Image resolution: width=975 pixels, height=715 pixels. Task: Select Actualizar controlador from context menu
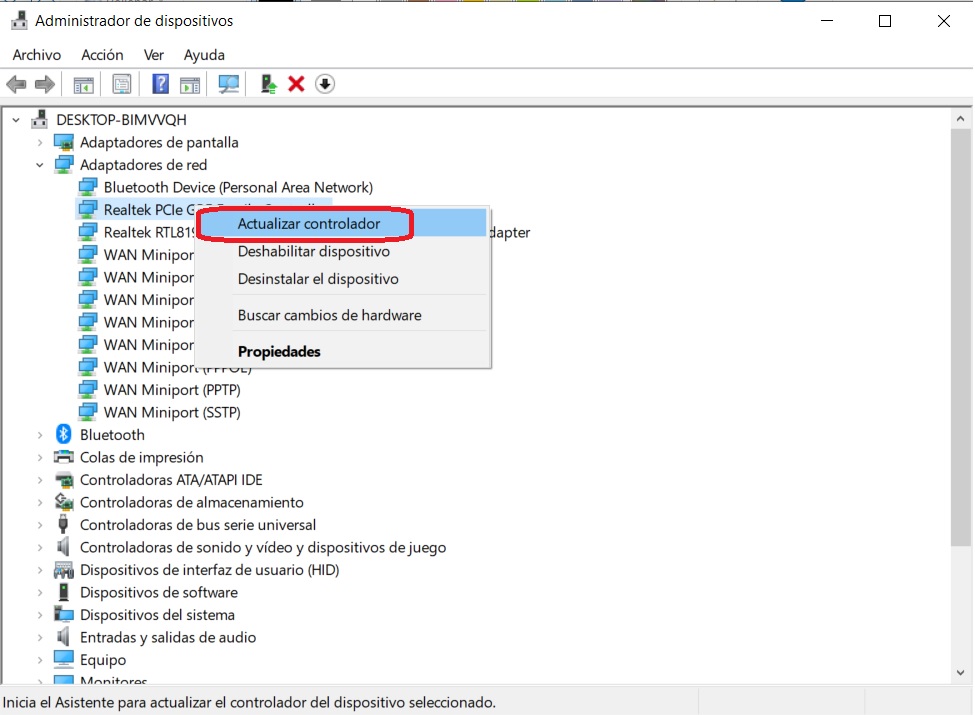(x=308, y=224)
